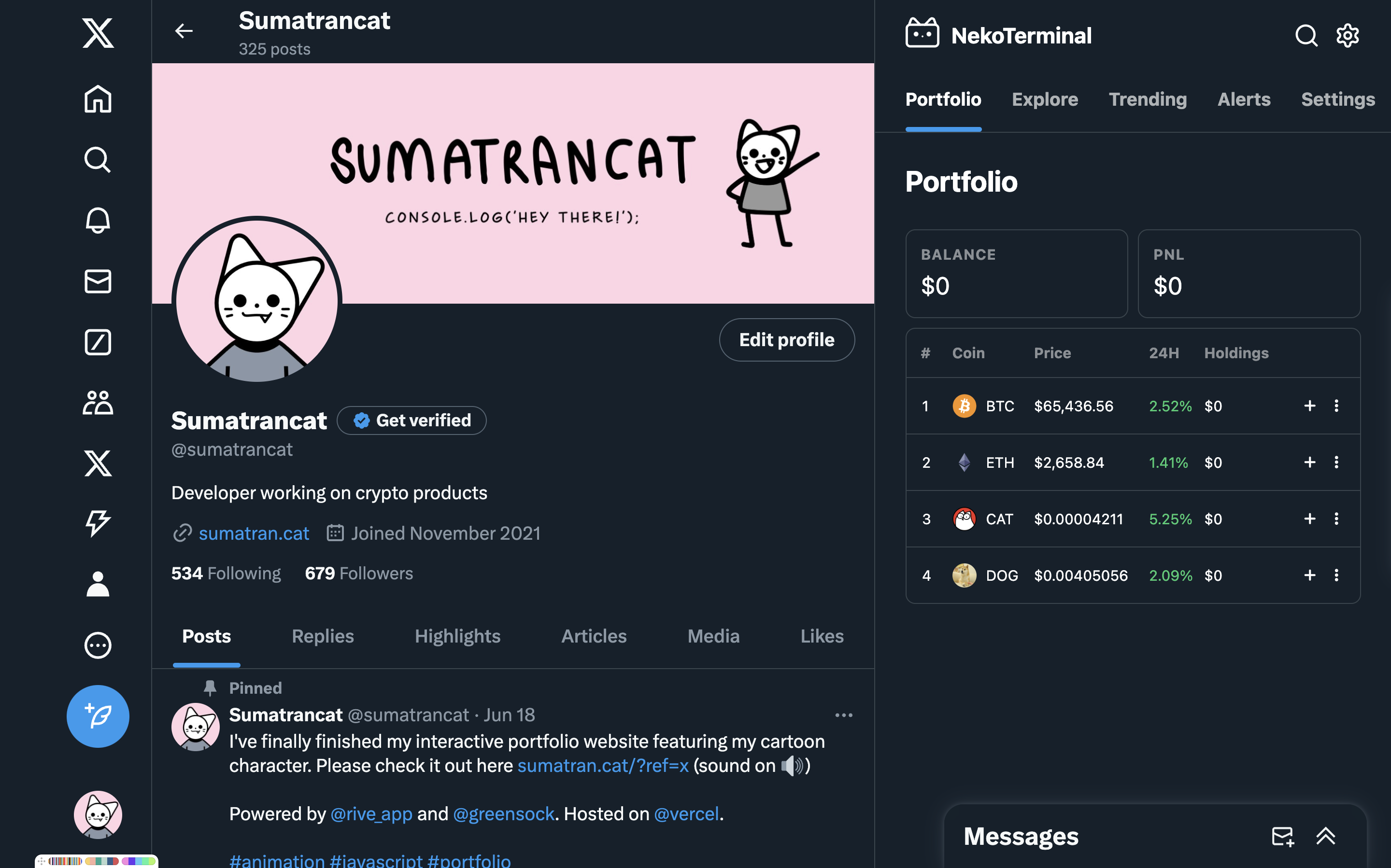Image resolution: width=1391 pixels, height=868 pixels.
Task: Open more options for BTC row
Action: [1336, 406]
